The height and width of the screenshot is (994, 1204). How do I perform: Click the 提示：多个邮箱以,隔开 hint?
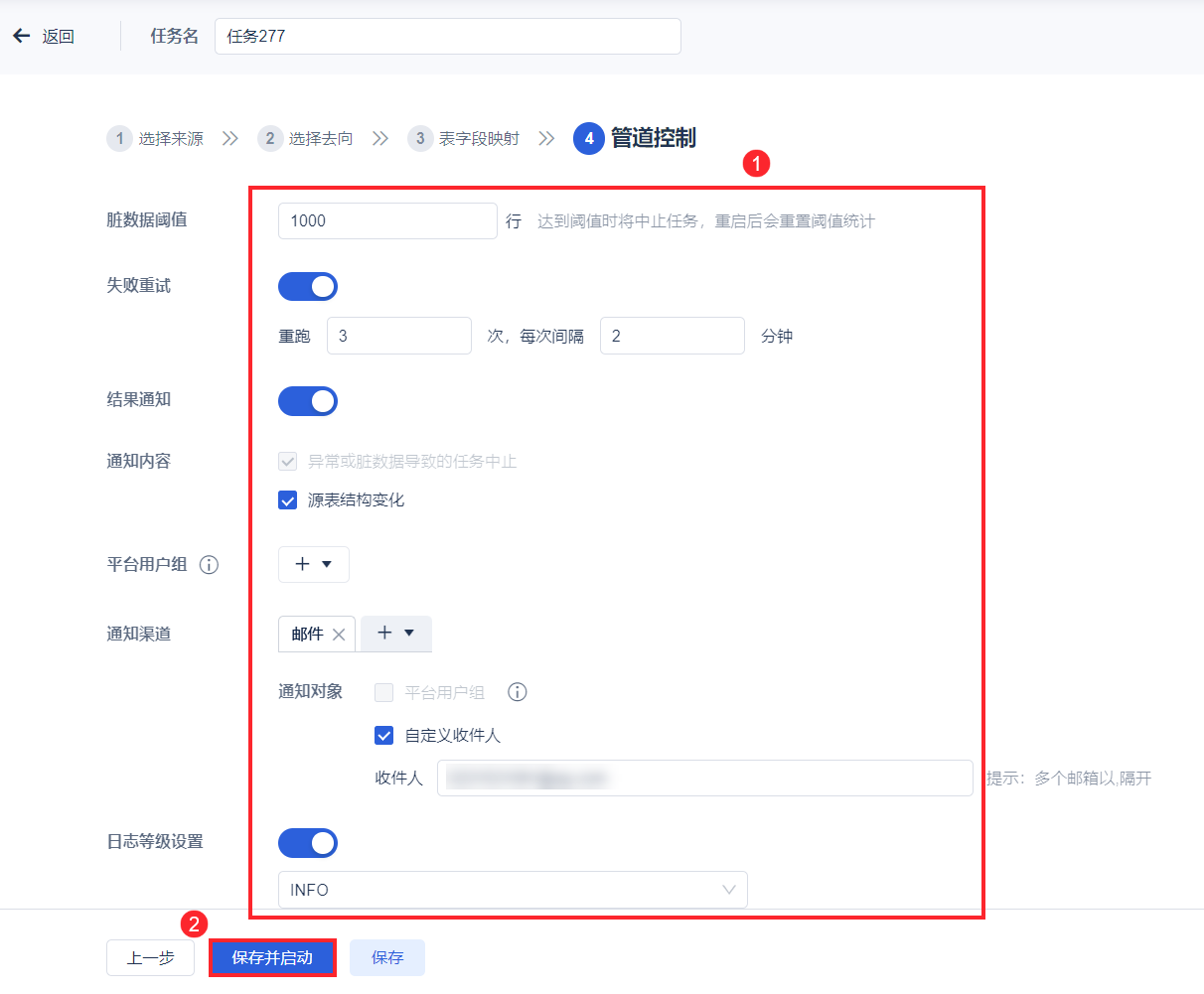[x=1069, y=779]
